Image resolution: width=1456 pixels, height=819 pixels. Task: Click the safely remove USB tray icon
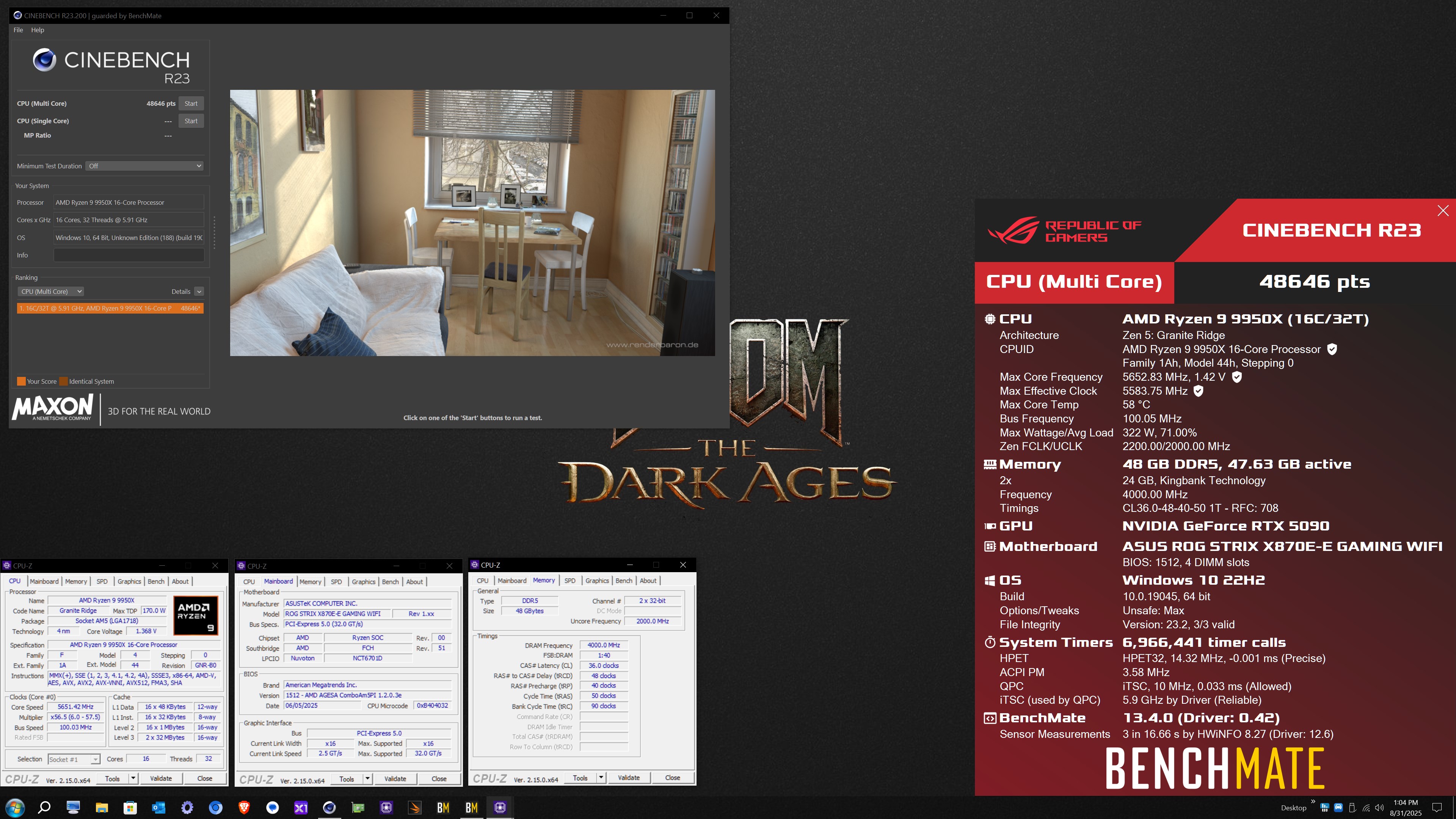1352,808
